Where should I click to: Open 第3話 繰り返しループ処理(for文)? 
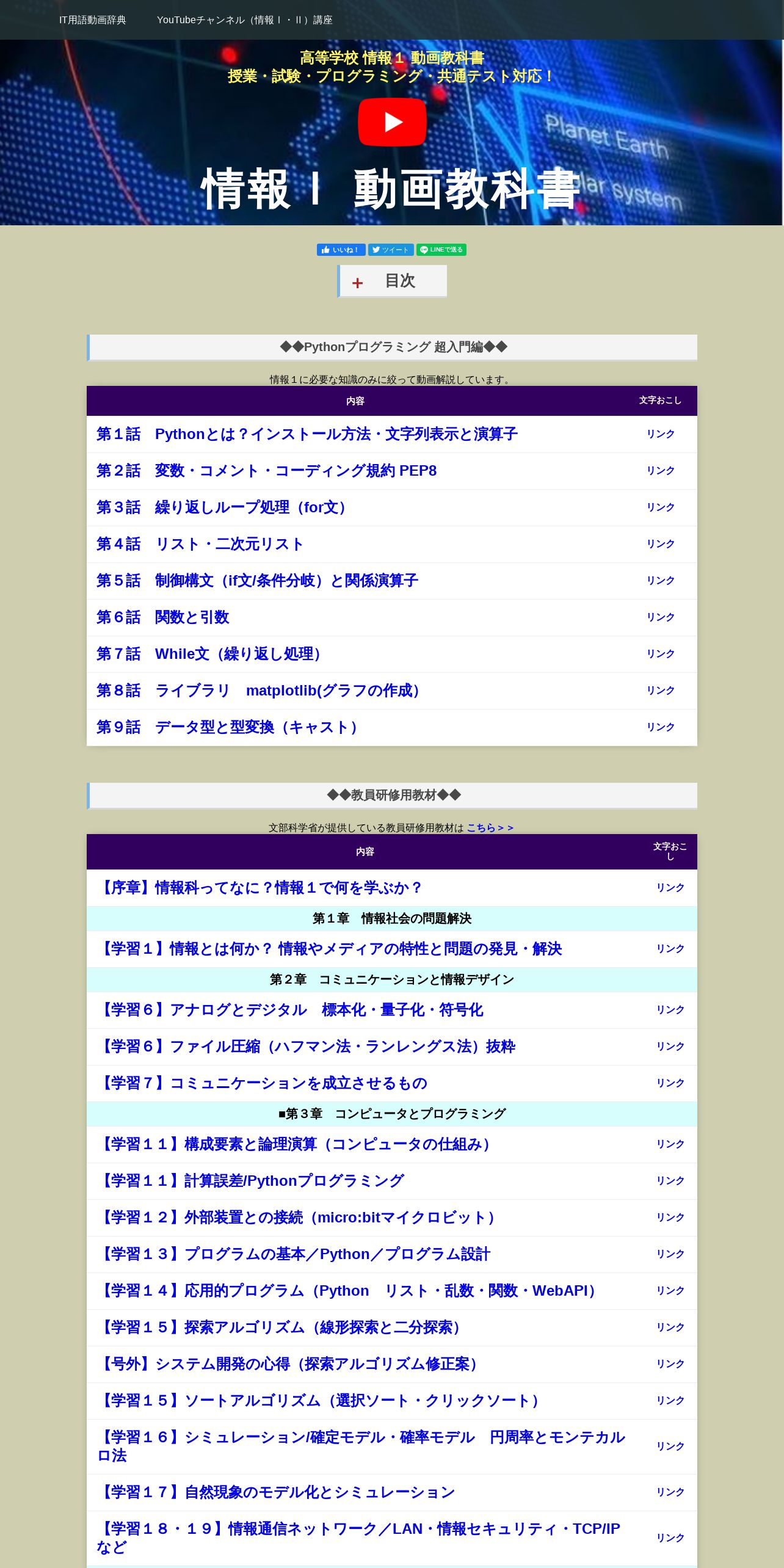click(x=225, y=507)
